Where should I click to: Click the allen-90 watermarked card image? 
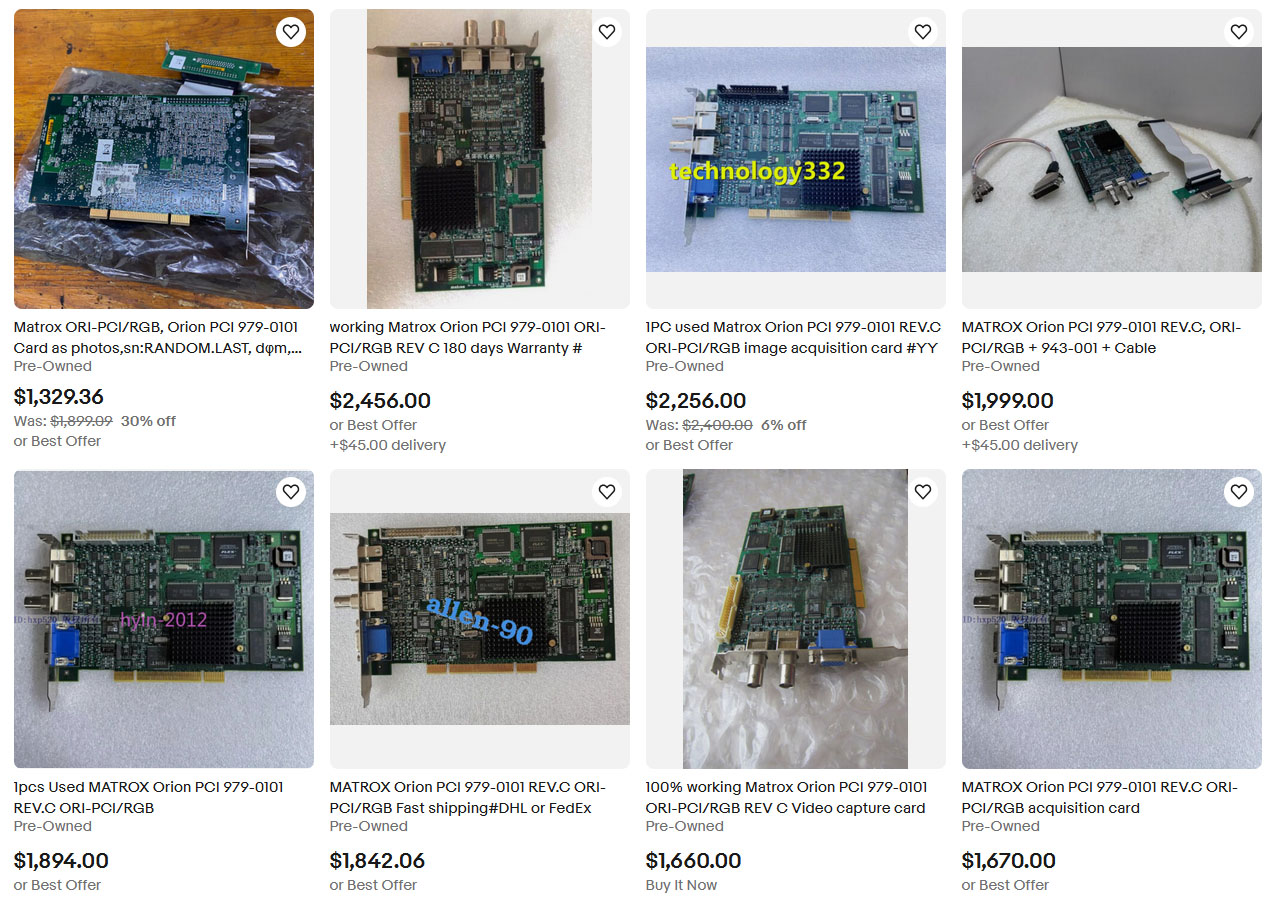[x=480, y=619]
